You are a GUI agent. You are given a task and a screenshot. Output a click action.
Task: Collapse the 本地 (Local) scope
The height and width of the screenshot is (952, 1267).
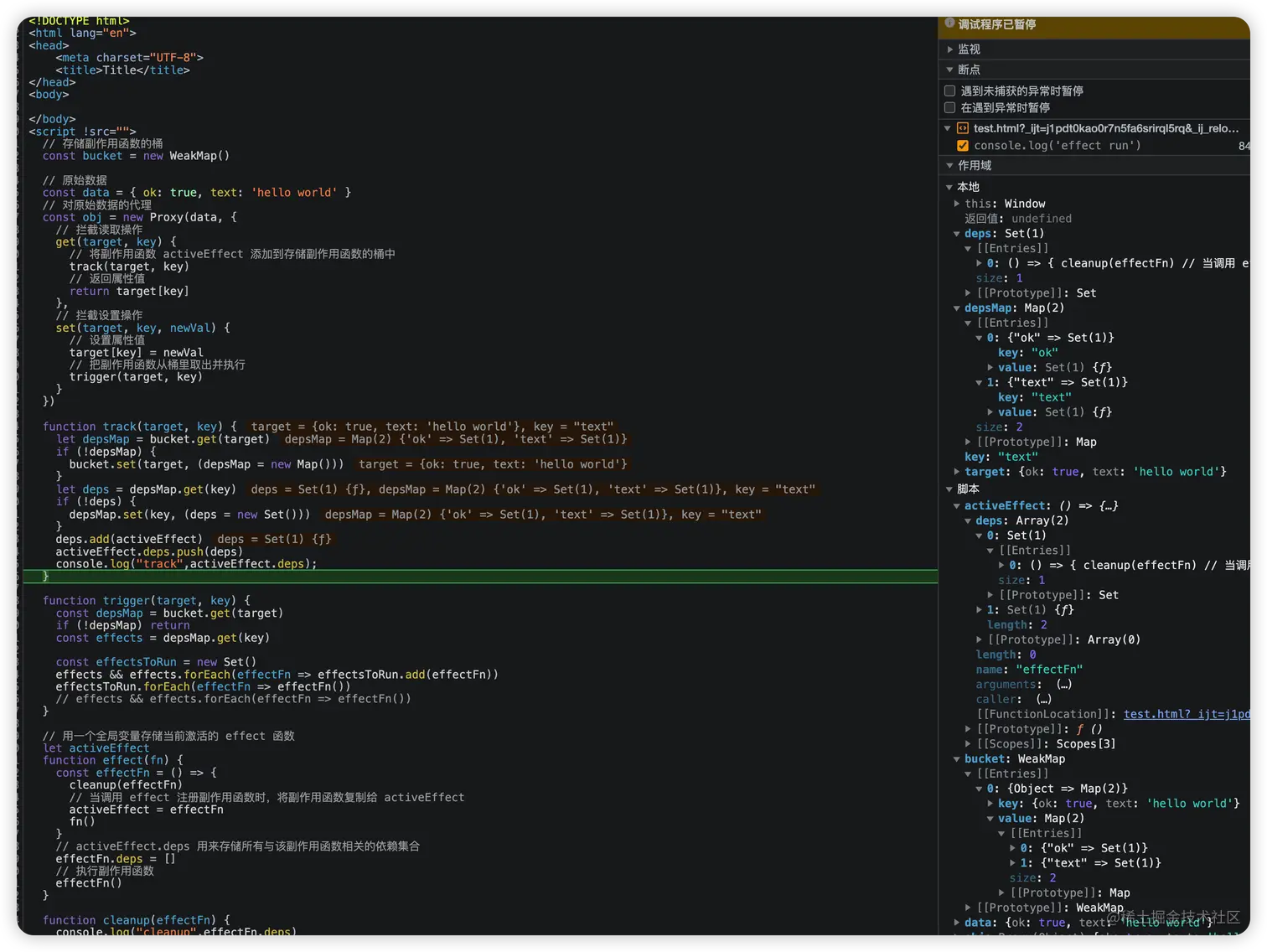click(x=949, y=187)
